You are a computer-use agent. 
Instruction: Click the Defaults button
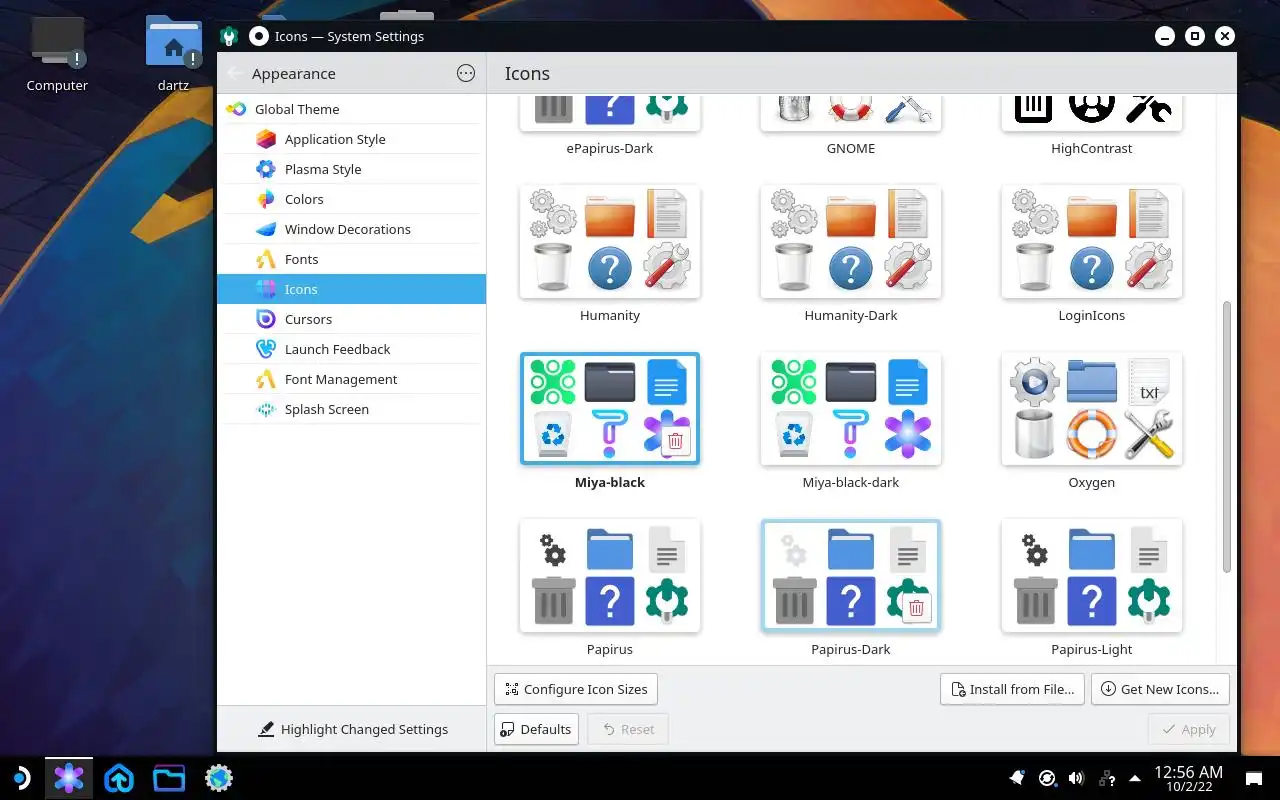536,729
